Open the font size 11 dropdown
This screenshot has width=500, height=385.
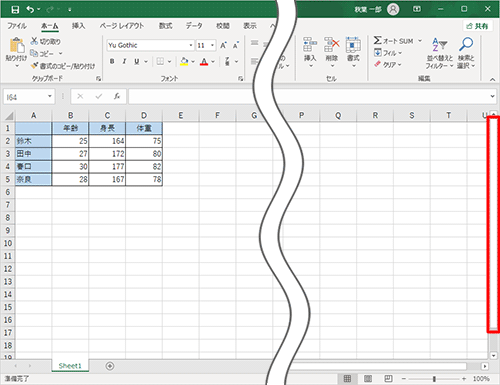(212, 45)
